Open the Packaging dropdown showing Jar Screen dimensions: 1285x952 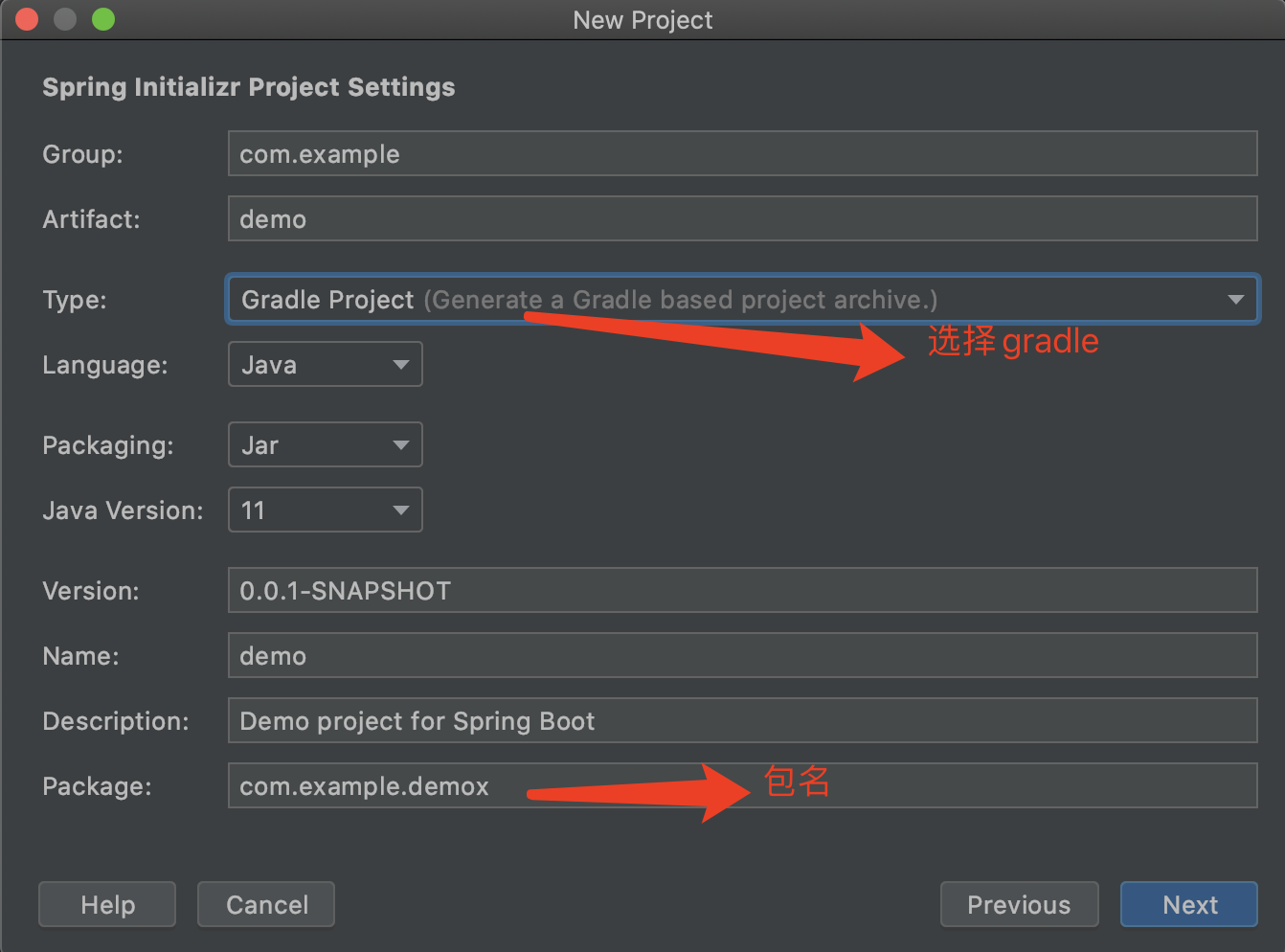coord(325,445)
